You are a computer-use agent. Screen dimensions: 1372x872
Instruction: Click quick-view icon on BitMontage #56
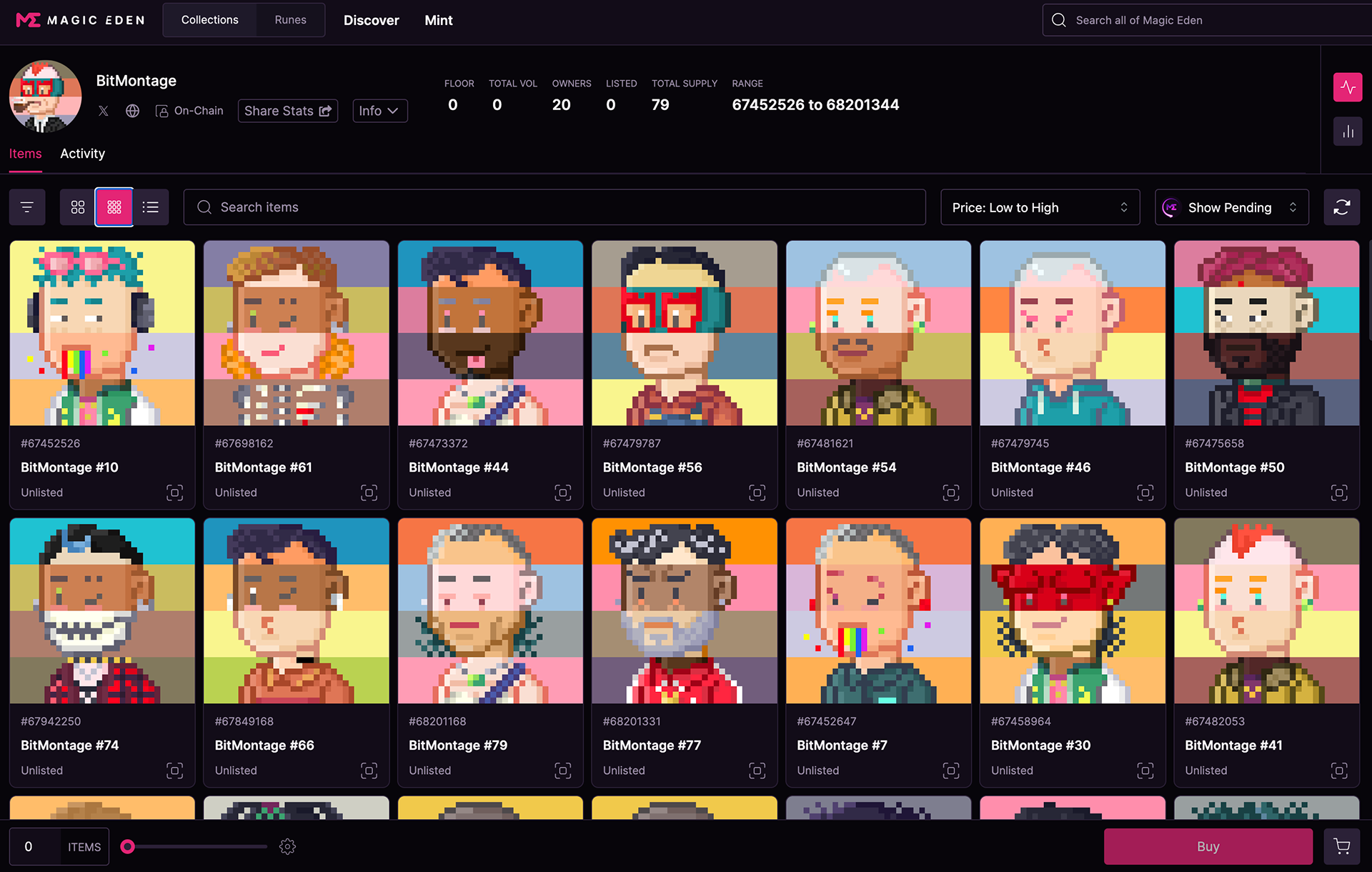click(757, 492)
